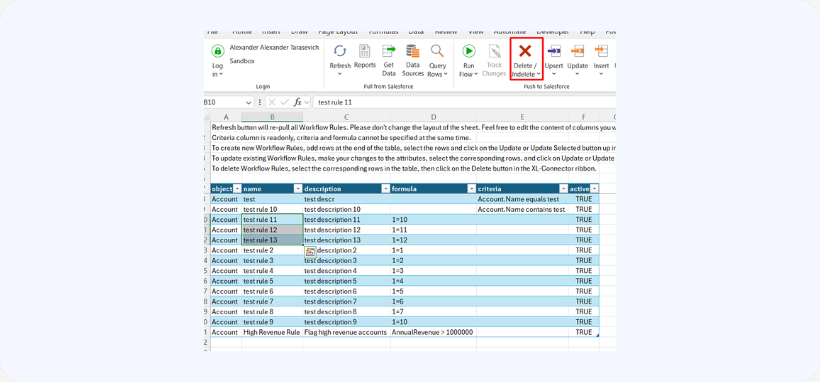Select the cell 'test rule 11'
The width and height of the screenshot is (820, 382).
(272, 220)
